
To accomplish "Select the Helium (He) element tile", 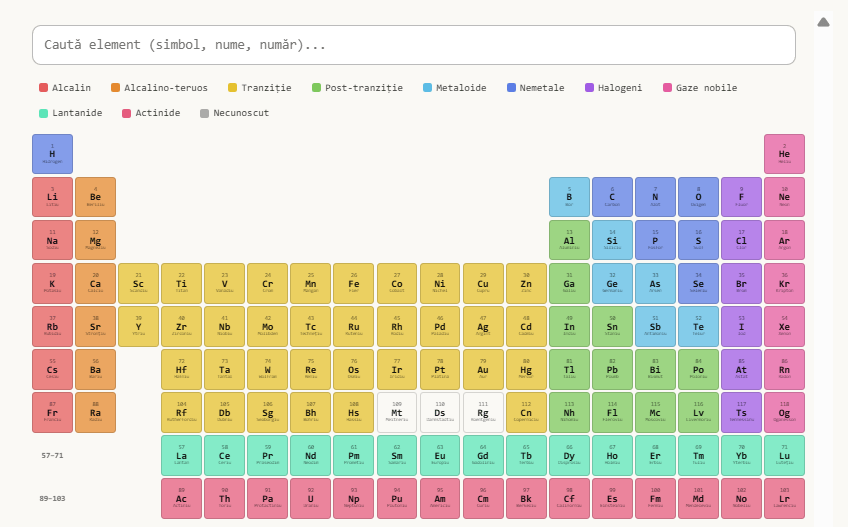I will point(784,154).
